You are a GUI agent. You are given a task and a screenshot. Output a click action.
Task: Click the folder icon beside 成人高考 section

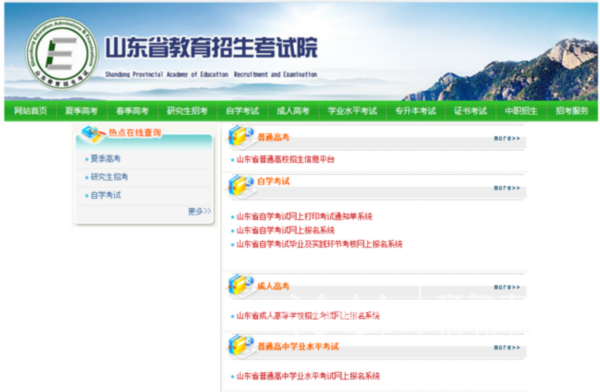(241, 286)
